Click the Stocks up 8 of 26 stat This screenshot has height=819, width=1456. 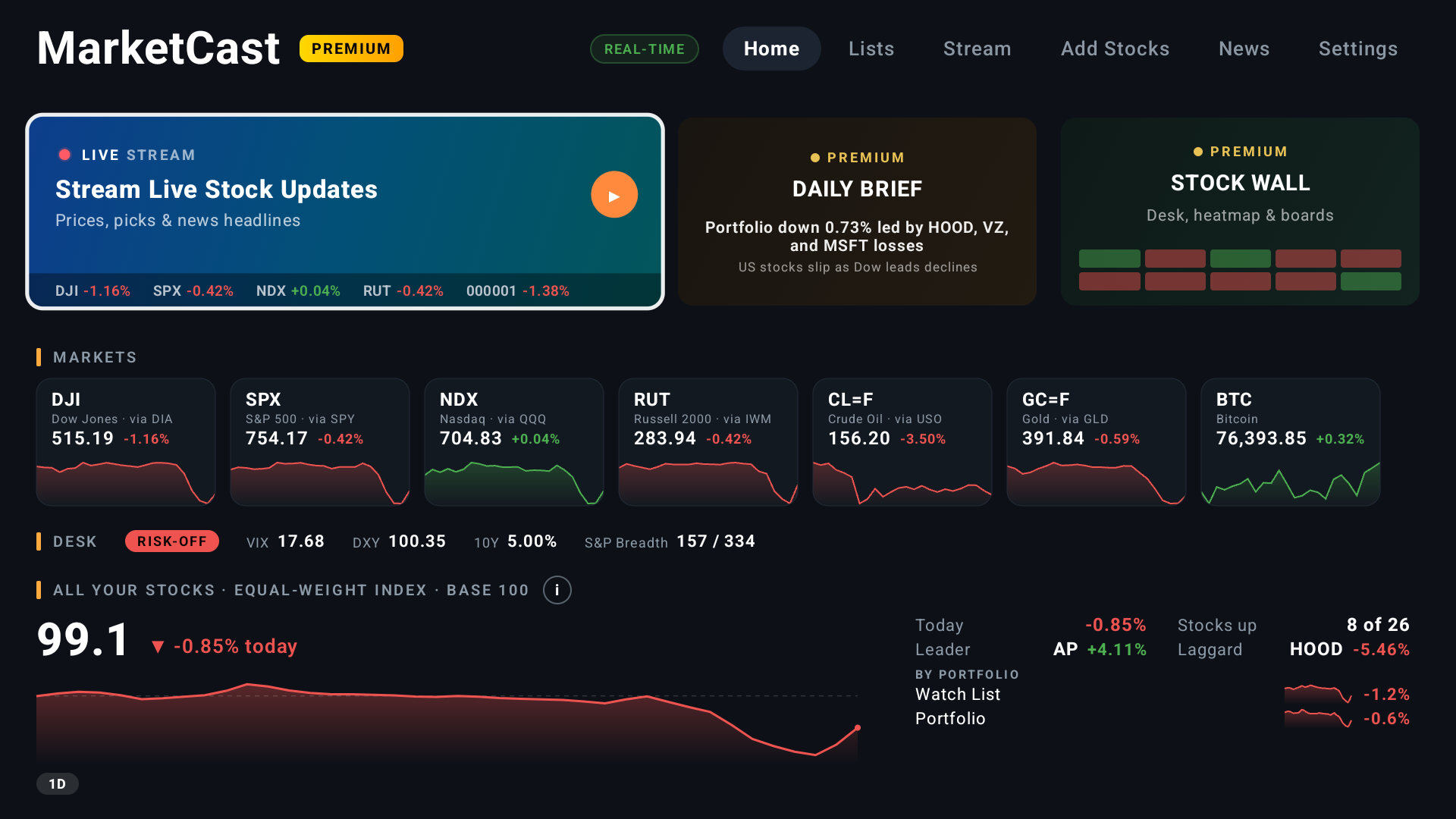(1294, 626)
